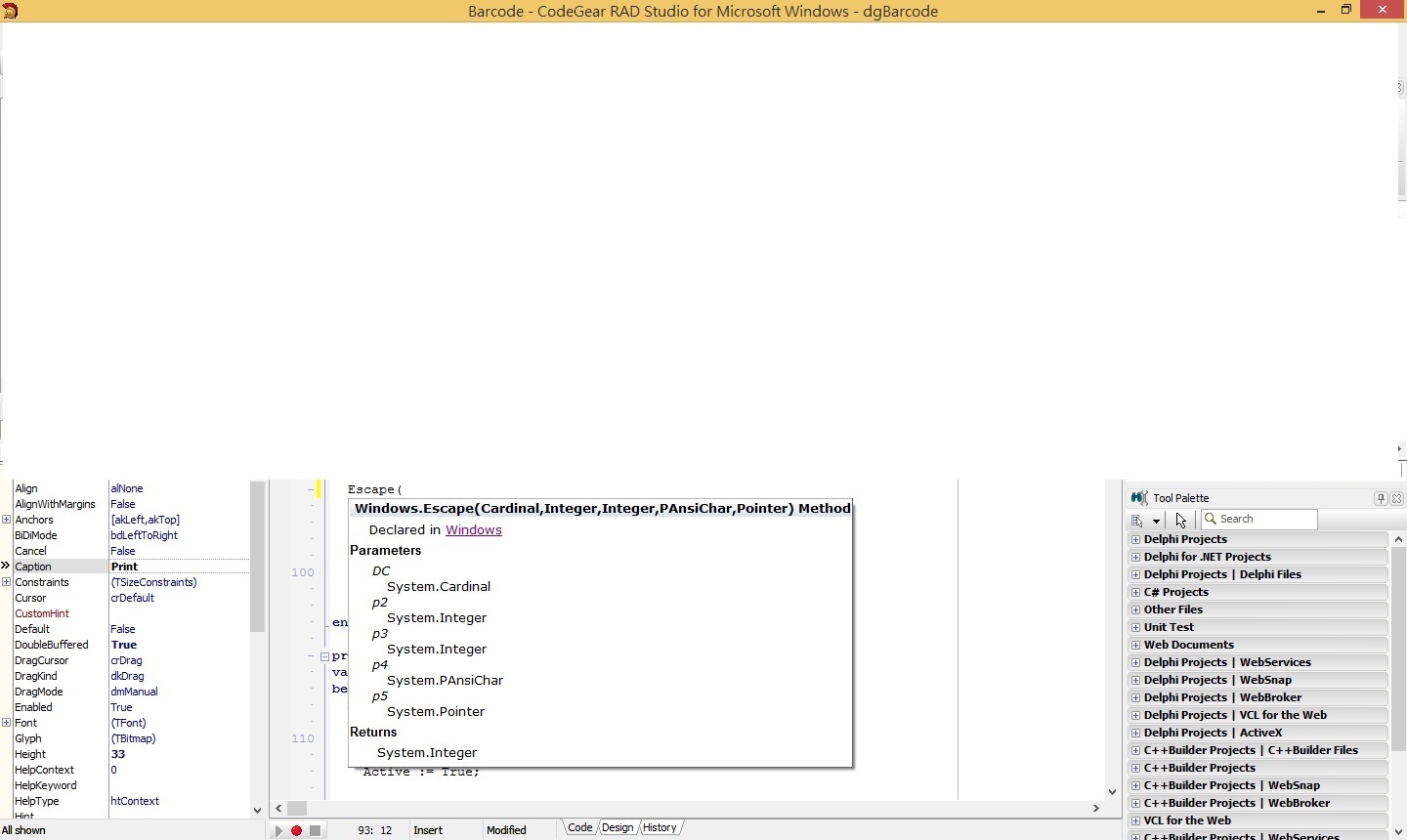Click the RAD Studio icon in the title bar

(10, 11)
